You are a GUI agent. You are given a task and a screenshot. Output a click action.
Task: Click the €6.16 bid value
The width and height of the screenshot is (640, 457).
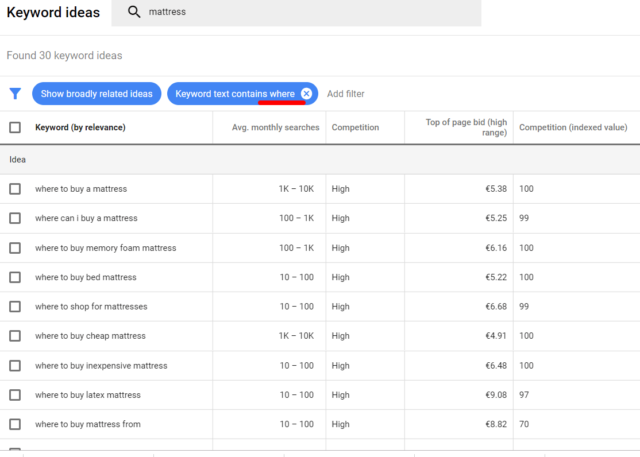(x=496, y=248)
